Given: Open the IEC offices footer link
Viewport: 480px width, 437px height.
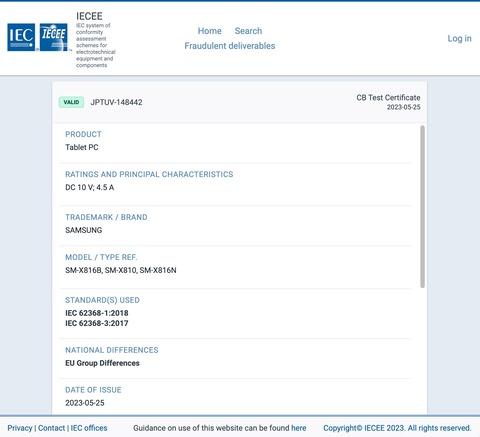Looking at the screenshot, I should coord(89,428).
